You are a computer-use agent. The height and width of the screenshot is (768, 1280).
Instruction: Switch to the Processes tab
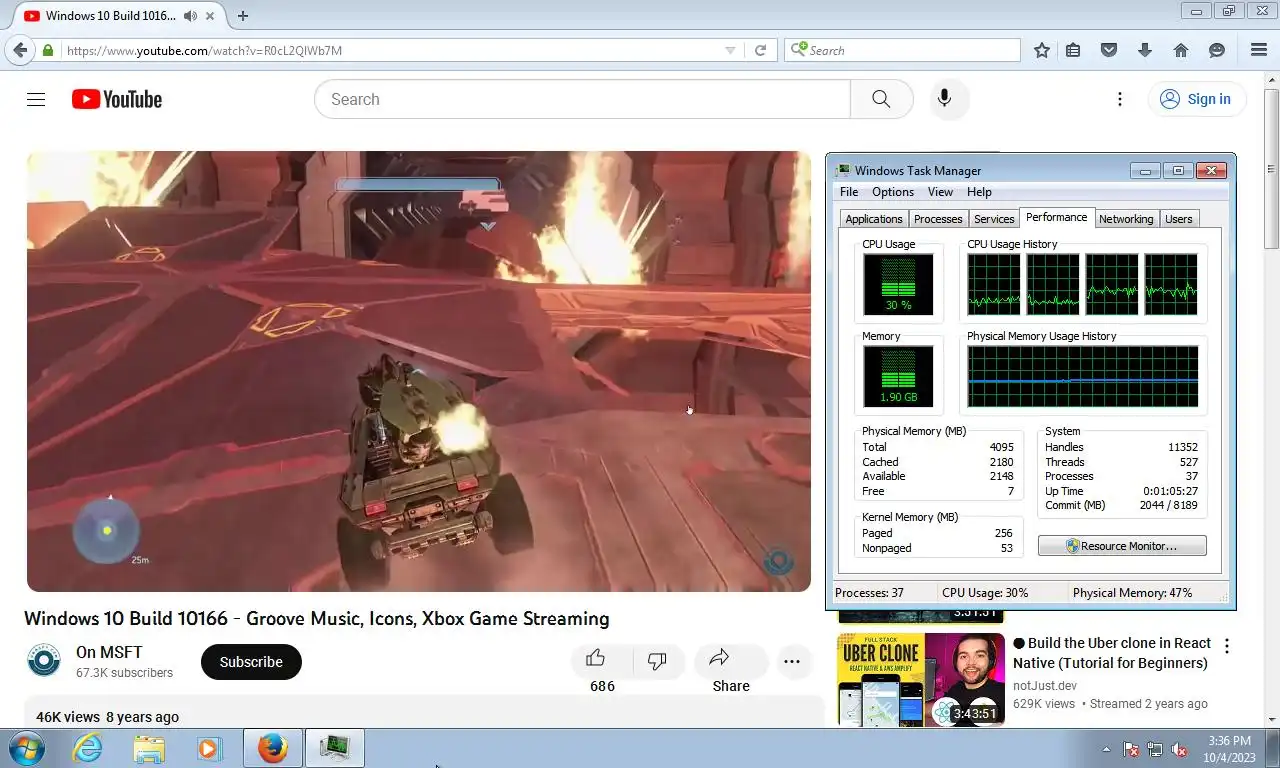[938, 219]
